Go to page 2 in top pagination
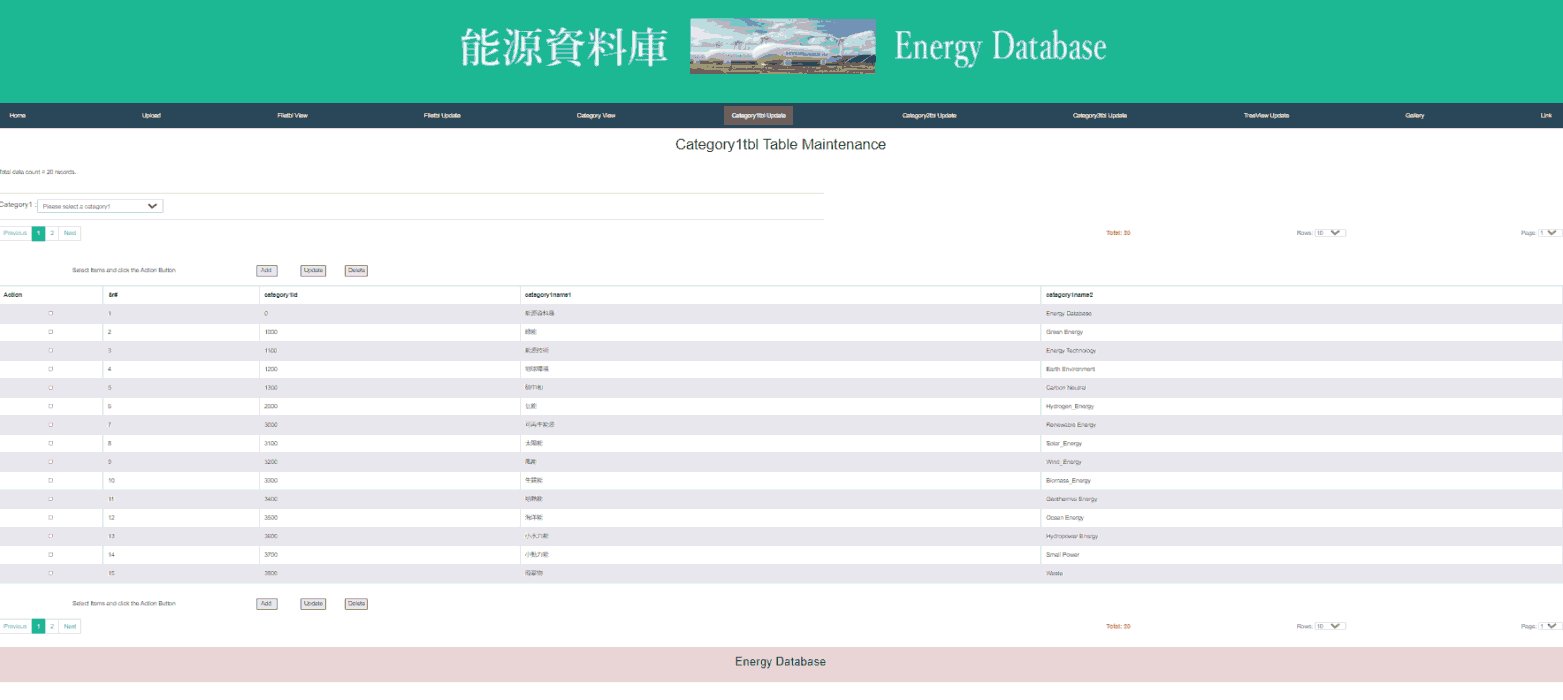The image size is (1563, 700). pos(52,233)
